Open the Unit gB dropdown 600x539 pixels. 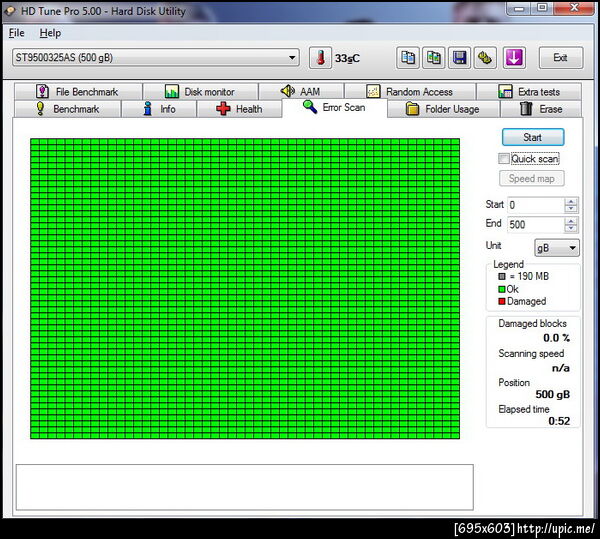coord(557,248)
